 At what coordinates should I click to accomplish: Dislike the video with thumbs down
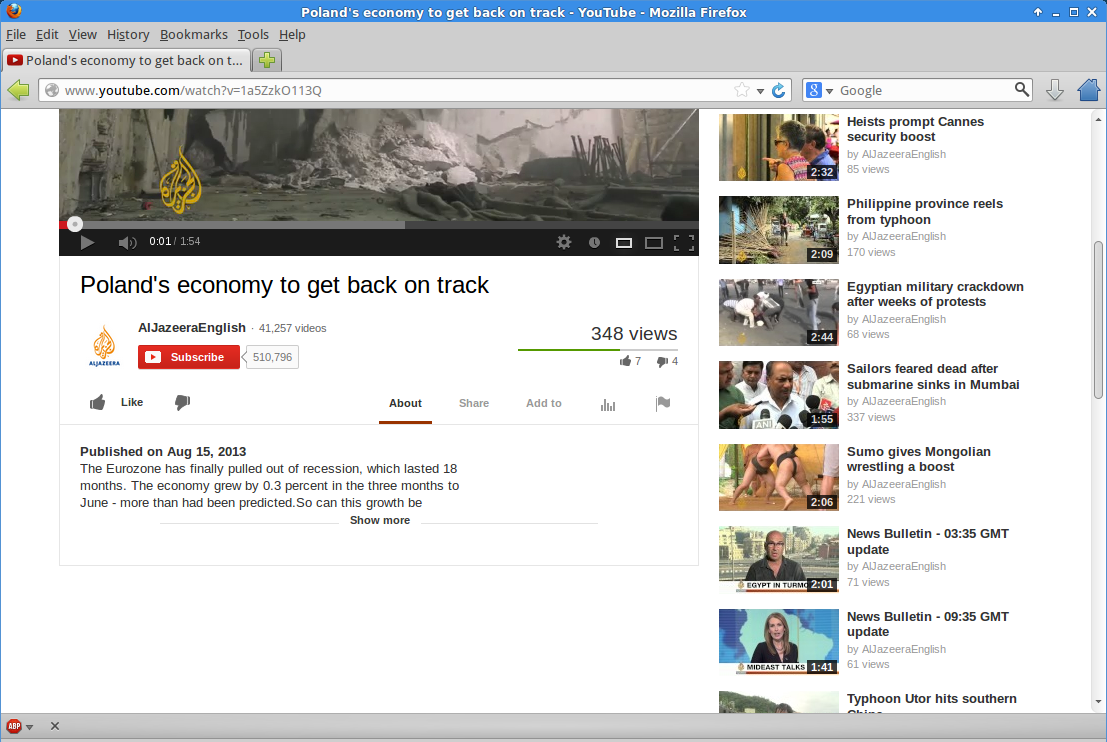[182, 402]
